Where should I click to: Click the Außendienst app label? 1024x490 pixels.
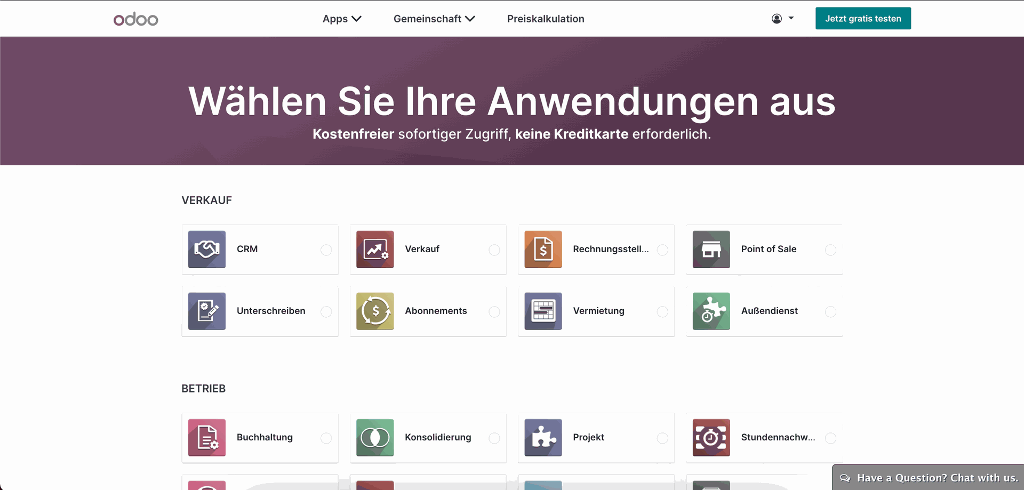769,311
